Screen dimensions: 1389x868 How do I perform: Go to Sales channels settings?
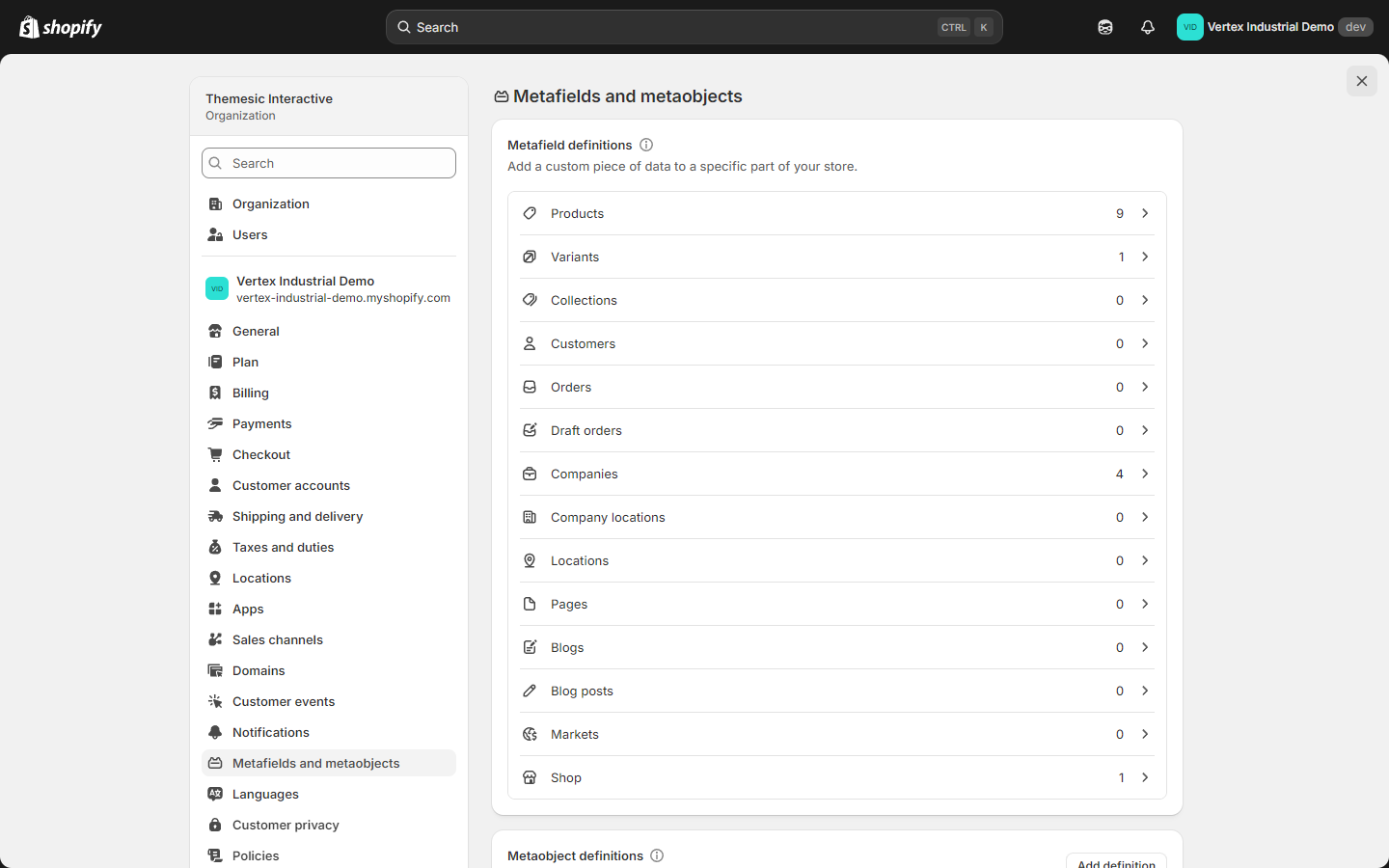pyautogui.click(x=329, y=639)
